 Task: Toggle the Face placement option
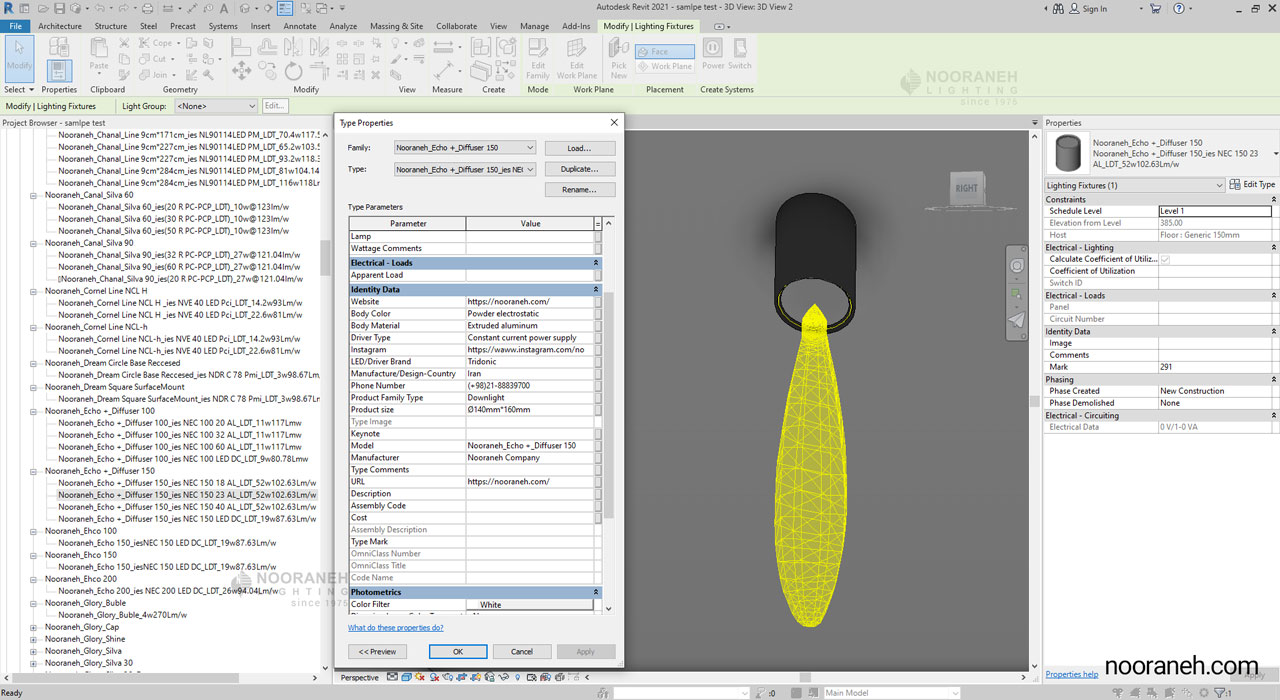pos(665,52)
